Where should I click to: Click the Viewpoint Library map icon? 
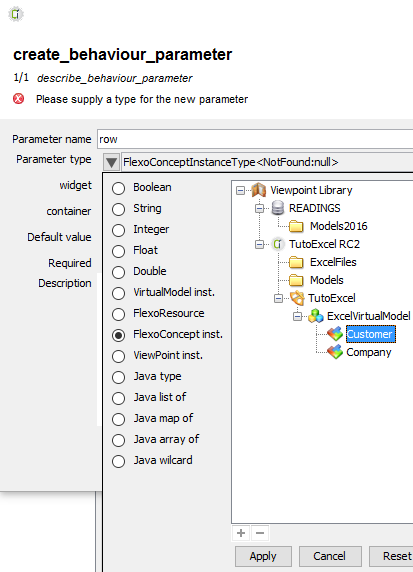[259, 190]
